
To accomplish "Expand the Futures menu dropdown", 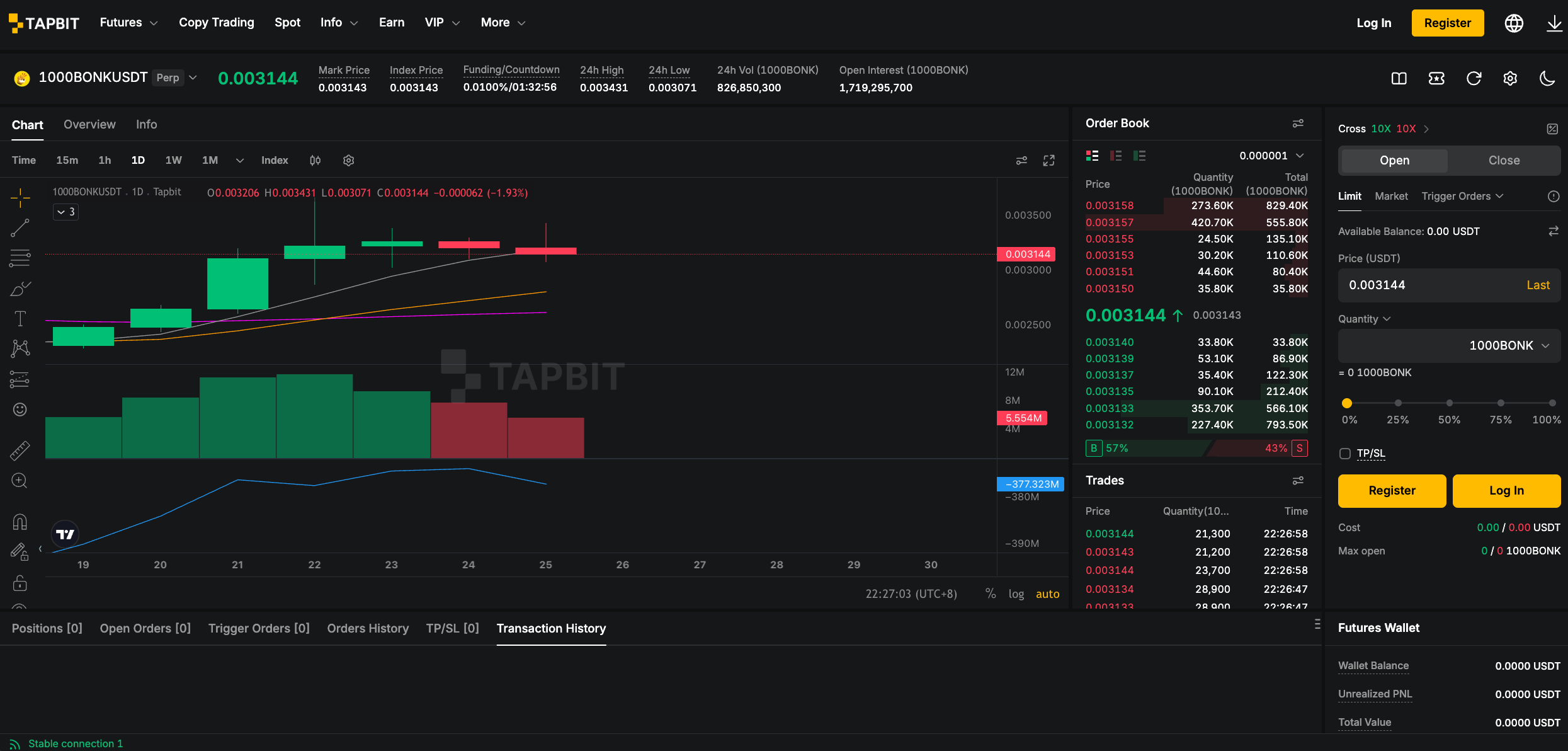I will click(x=128, y=23).
